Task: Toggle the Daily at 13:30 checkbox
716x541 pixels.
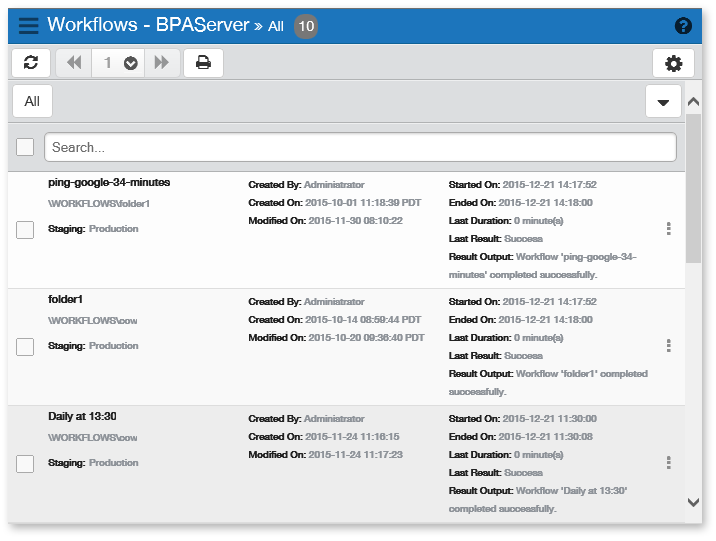Action: click(x=25, y=464)
